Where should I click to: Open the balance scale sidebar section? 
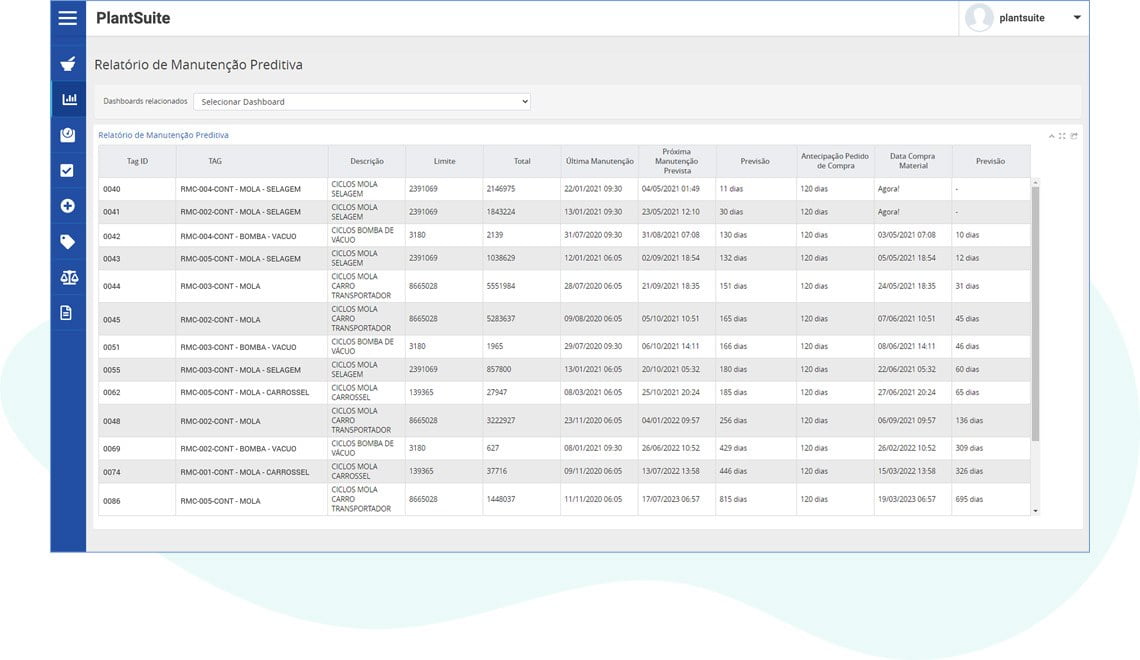(x=69, y=278)
